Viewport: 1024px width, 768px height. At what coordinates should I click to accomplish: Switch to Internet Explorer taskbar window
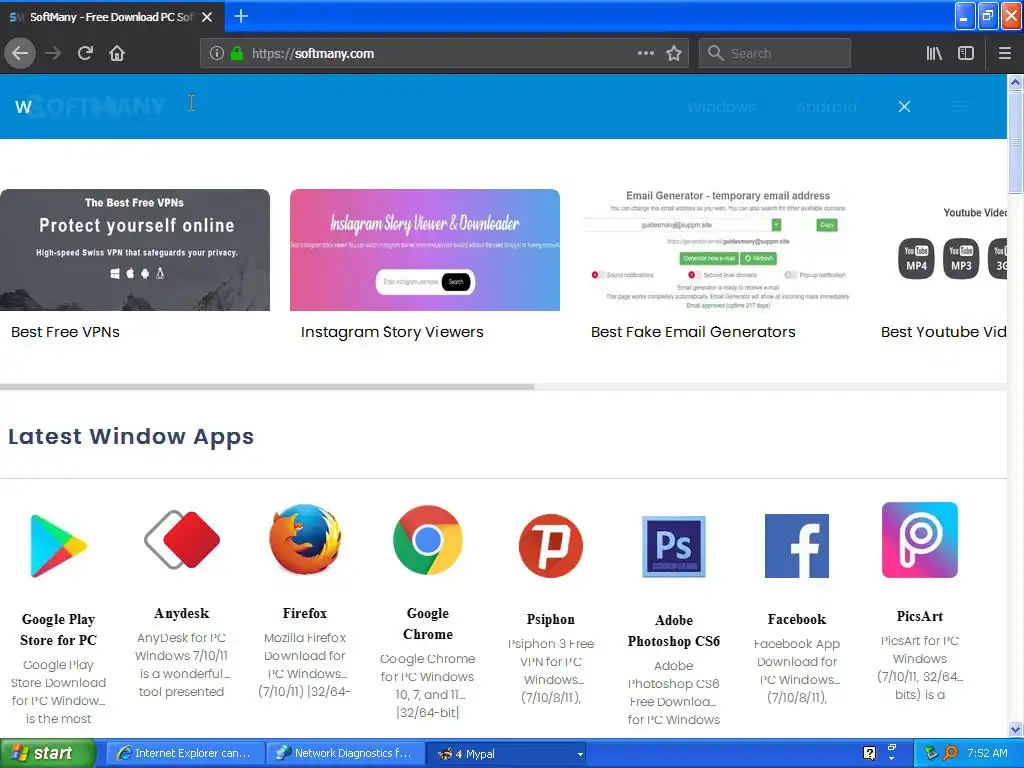click(x=185, y=754)
